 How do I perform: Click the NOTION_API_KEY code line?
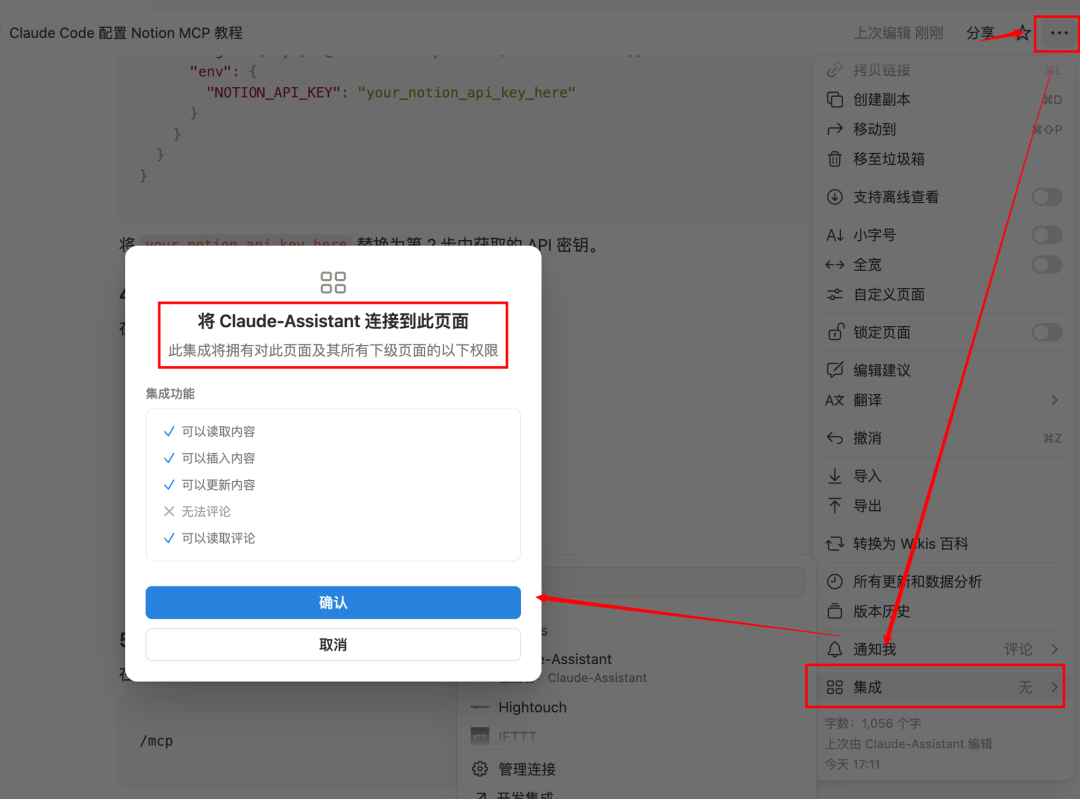[391, 92]
